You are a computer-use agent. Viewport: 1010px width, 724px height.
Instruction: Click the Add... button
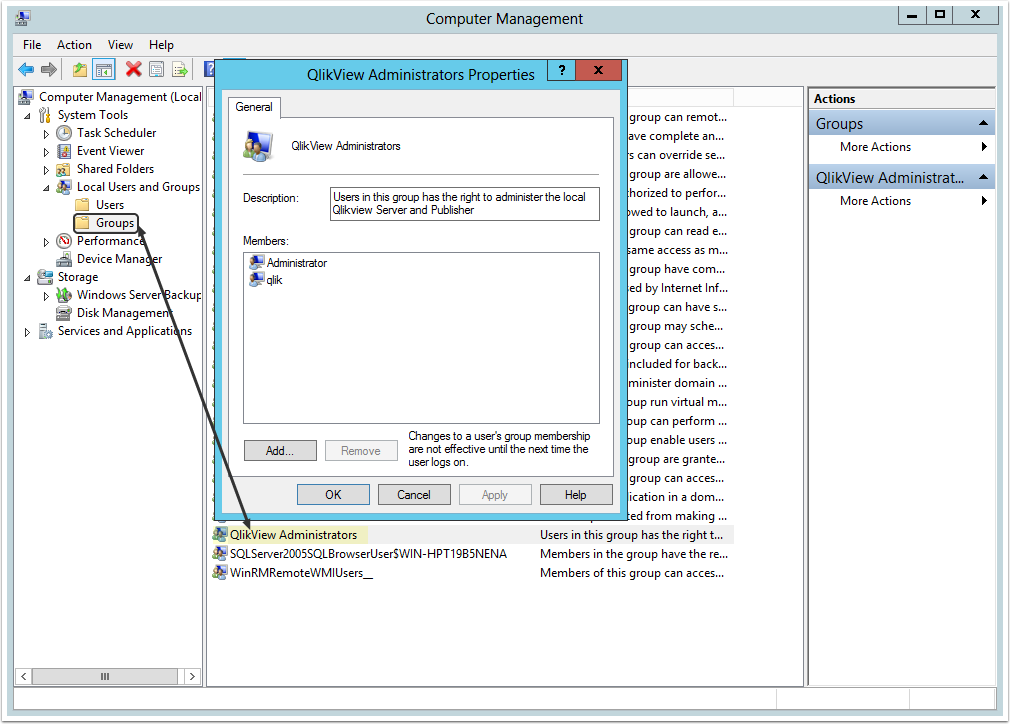(280, 451)
